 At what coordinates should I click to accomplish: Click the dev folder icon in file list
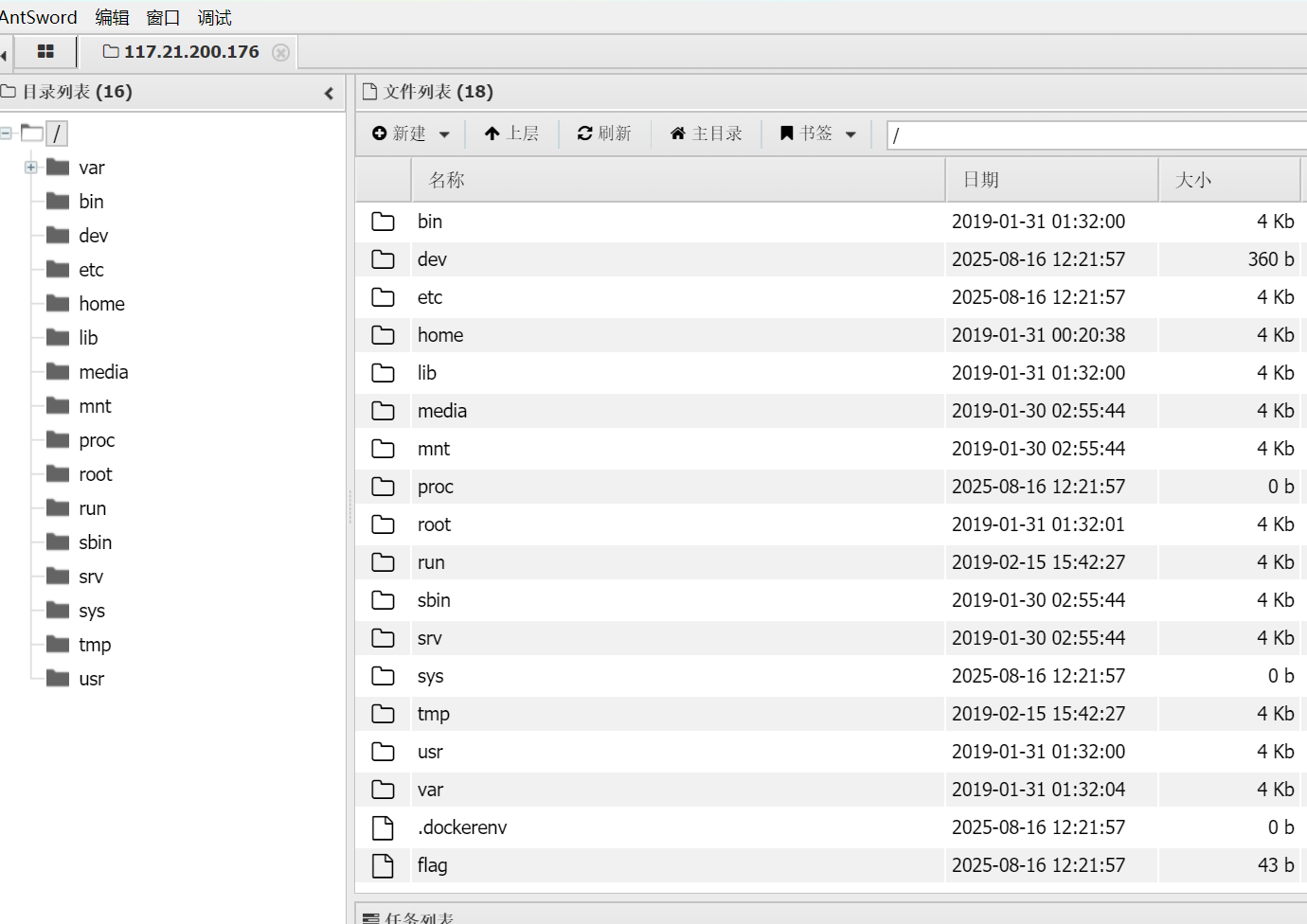tap(383, 259)
